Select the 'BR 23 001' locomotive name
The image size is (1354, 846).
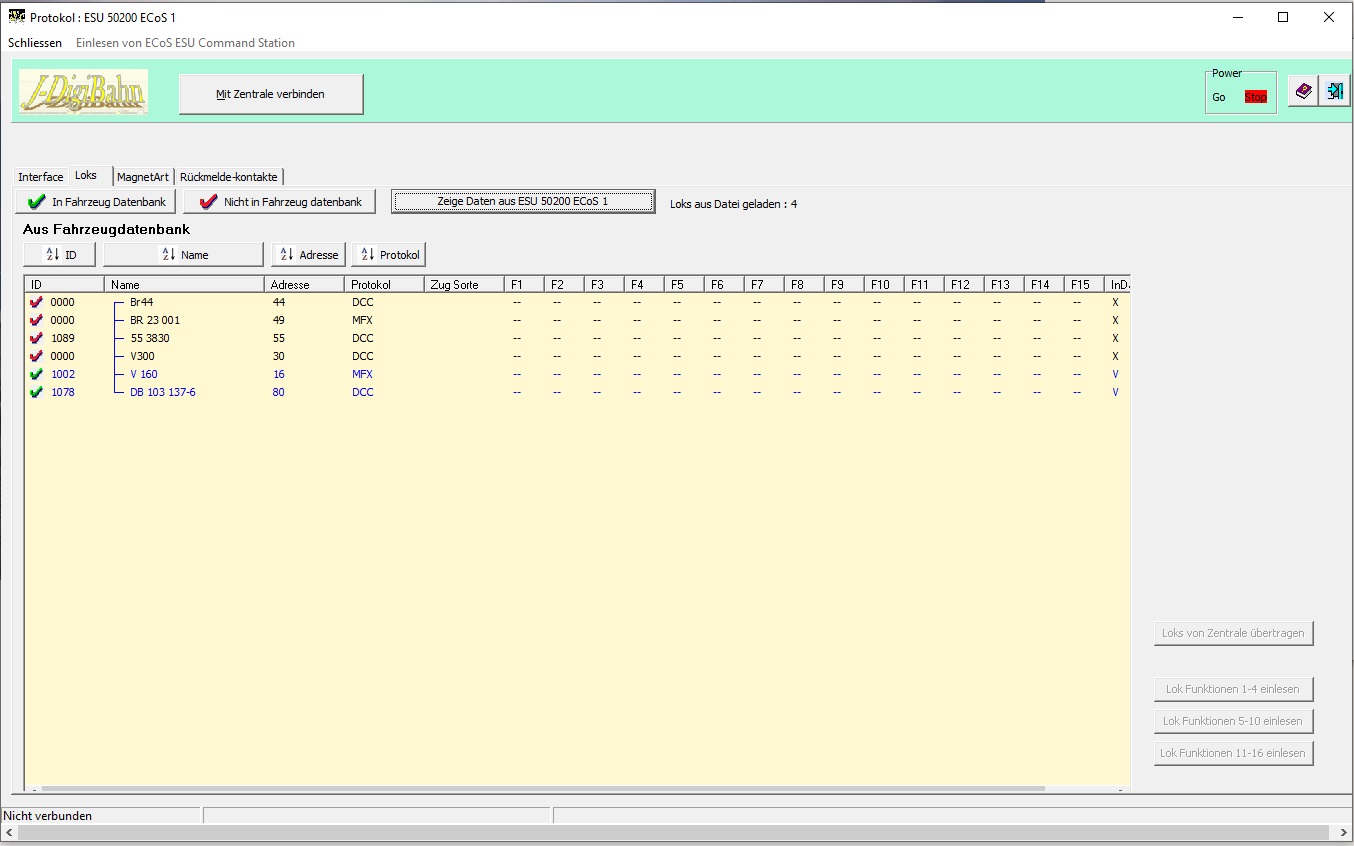click(x=155, y=320)
